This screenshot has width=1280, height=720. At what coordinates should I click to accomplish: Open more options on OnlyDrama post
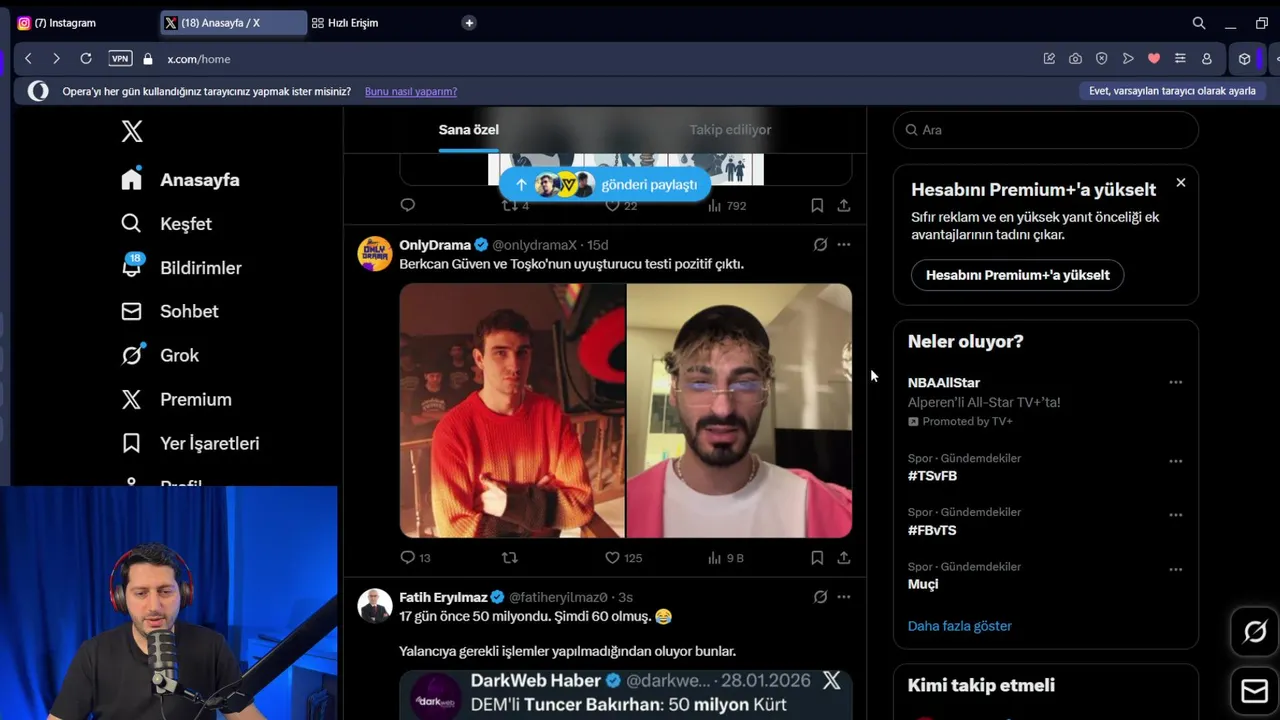(x=844, y=245)
